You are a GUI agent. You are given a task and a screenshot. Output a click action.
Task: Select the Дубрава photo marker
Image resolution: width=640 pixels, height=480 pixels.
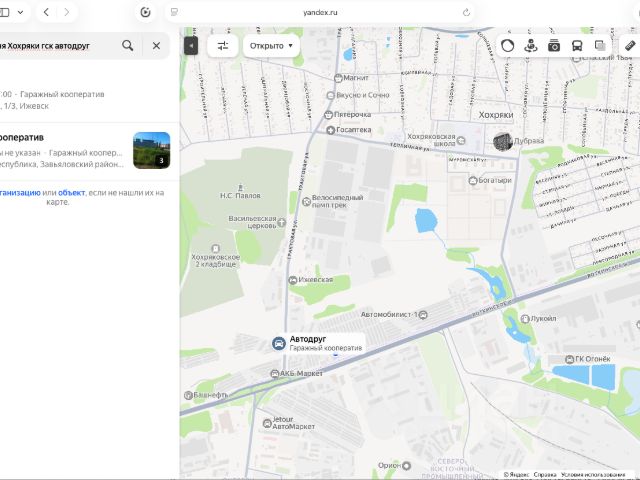(x=503, y=141)
